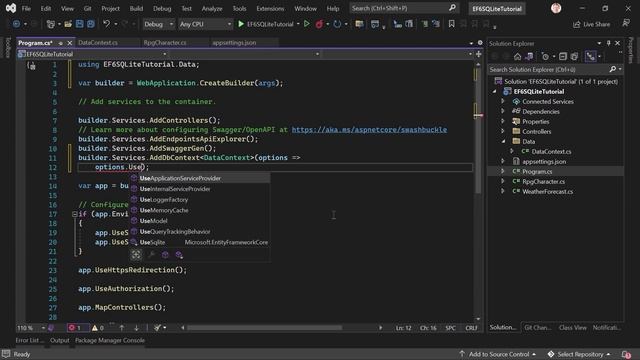Click Start Without Debugging outline play icon
Image resolution: width=640 pixels, height=360 pixels.
[307, 24]
